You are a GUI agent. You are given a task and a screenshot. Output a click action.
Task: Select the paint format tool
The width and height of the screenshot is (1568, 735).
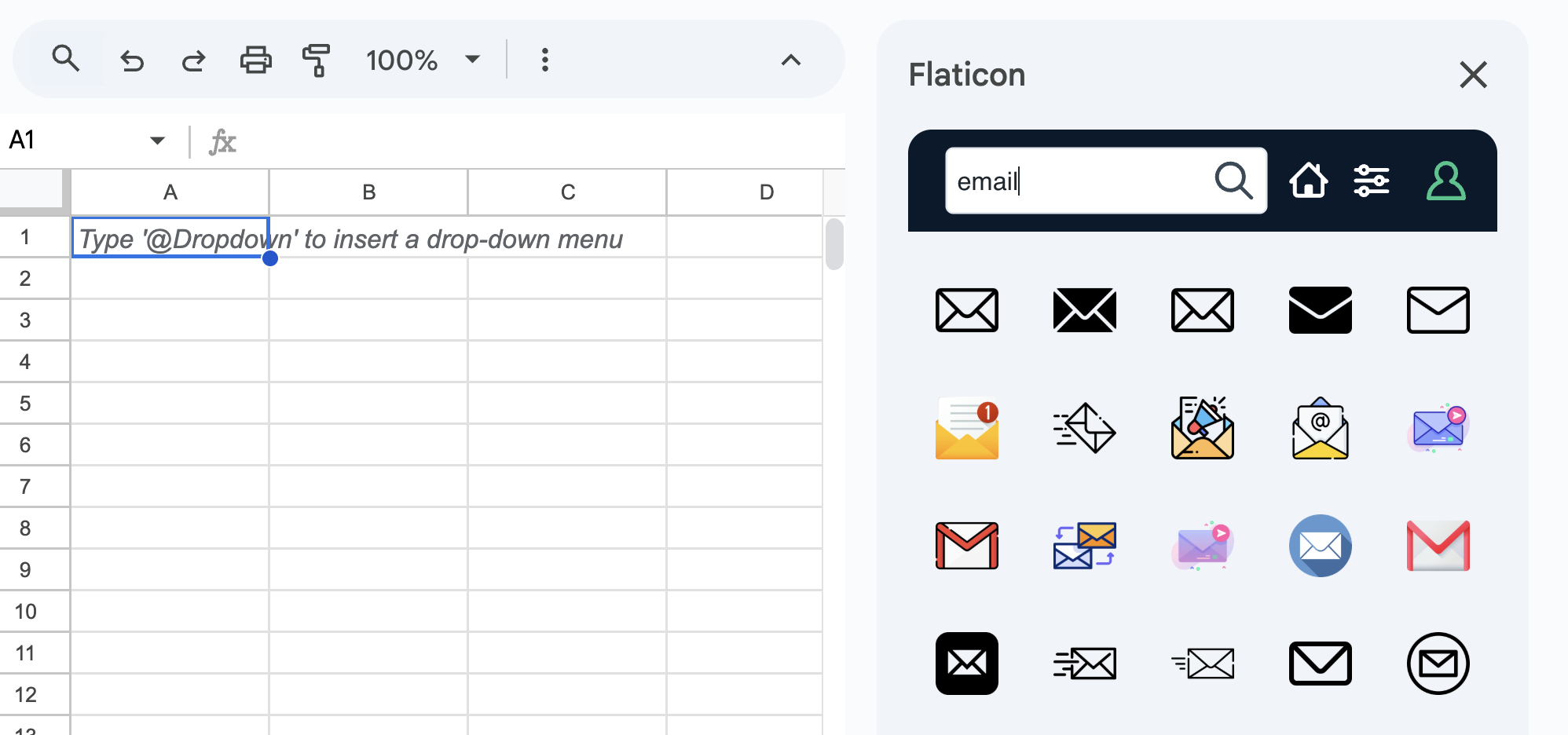click(317, 60)
